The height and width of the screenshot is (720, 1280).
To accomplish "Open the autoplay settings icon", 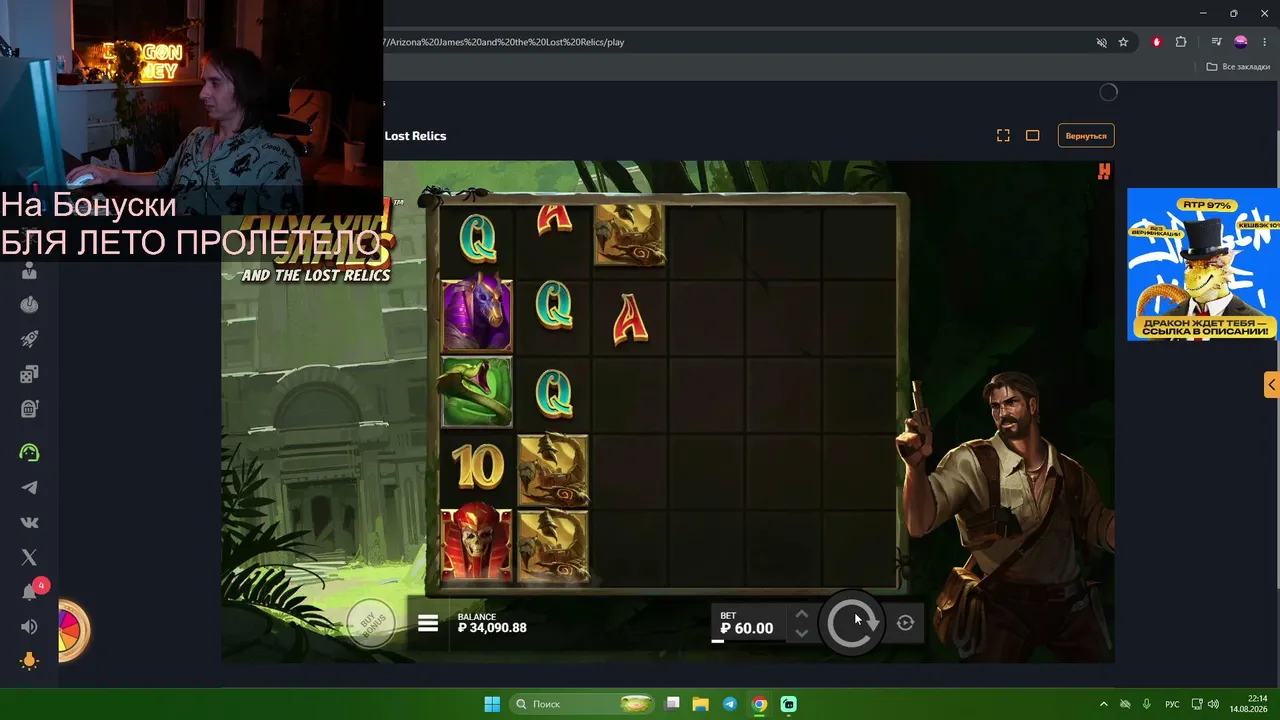I will (905, 623).
